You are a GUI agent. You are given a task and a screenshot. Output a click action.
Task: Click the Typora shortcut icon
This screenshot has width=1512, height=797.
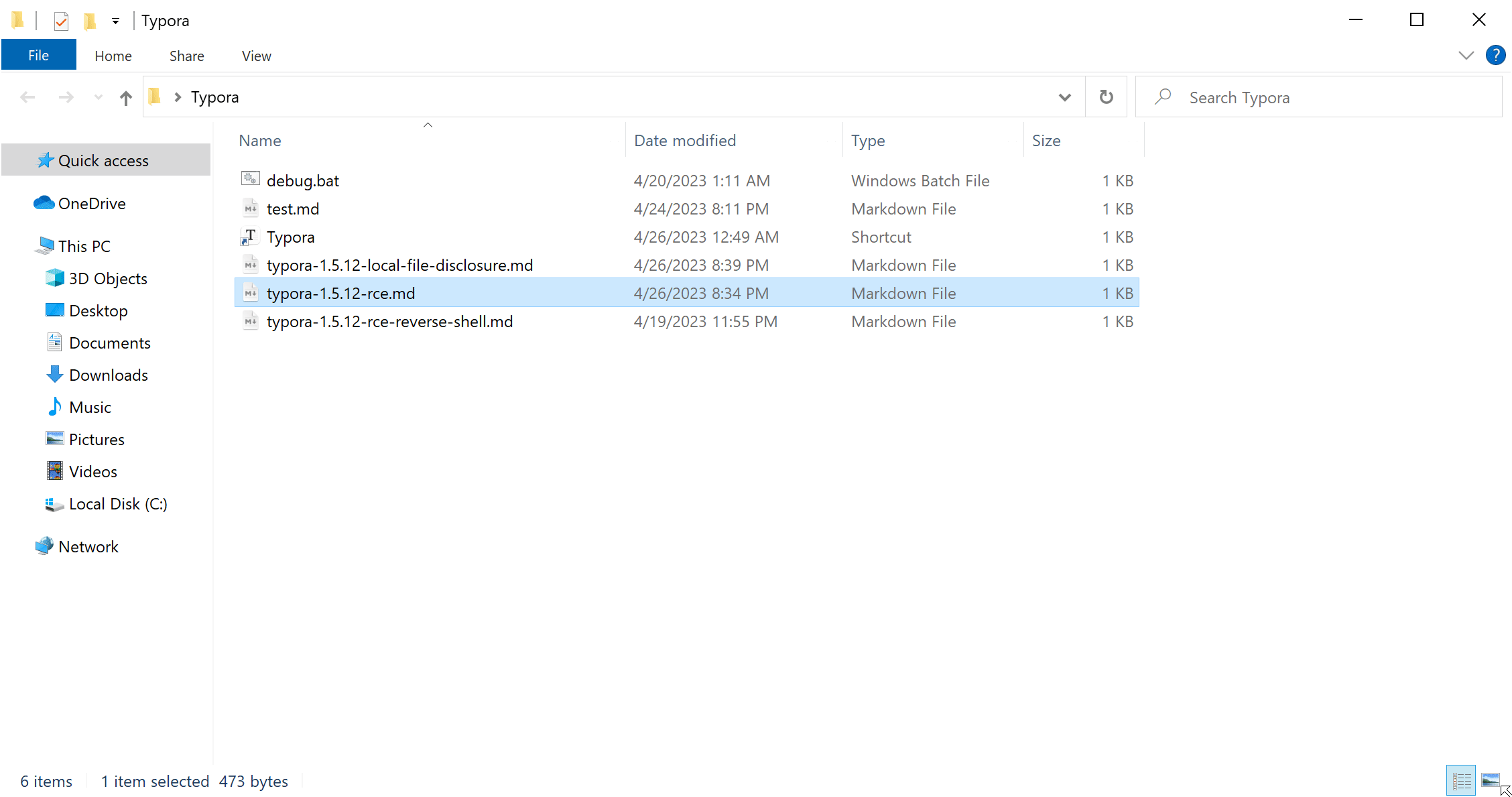click(x=249, y=237)
